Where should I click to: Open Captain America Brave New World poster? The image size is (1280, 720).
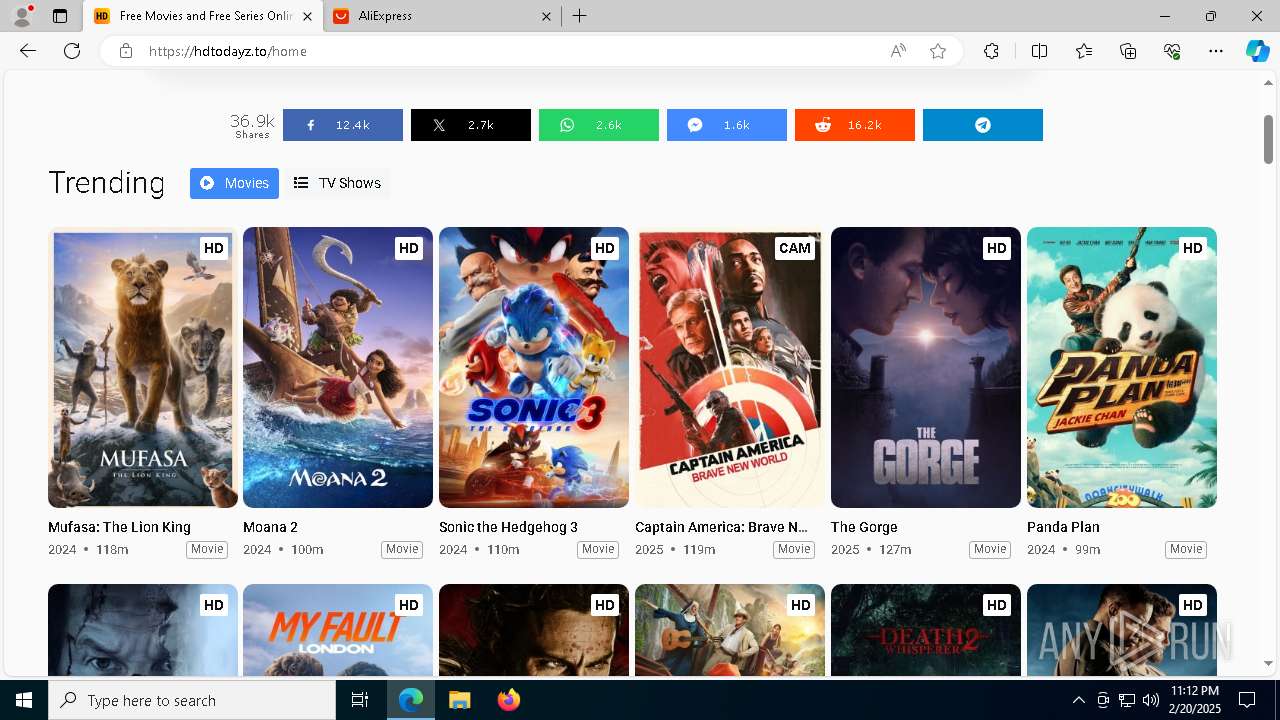(730, 368)
